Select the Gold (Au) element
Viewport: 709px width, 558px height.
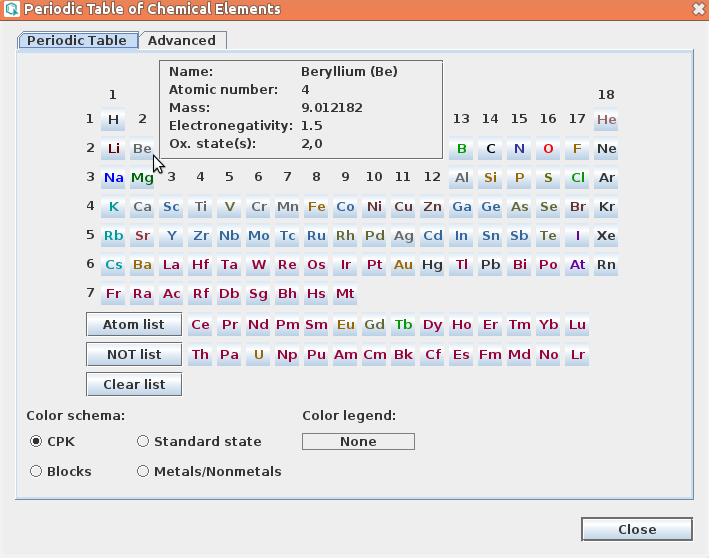pyautogui.click(x=403, y=265)
